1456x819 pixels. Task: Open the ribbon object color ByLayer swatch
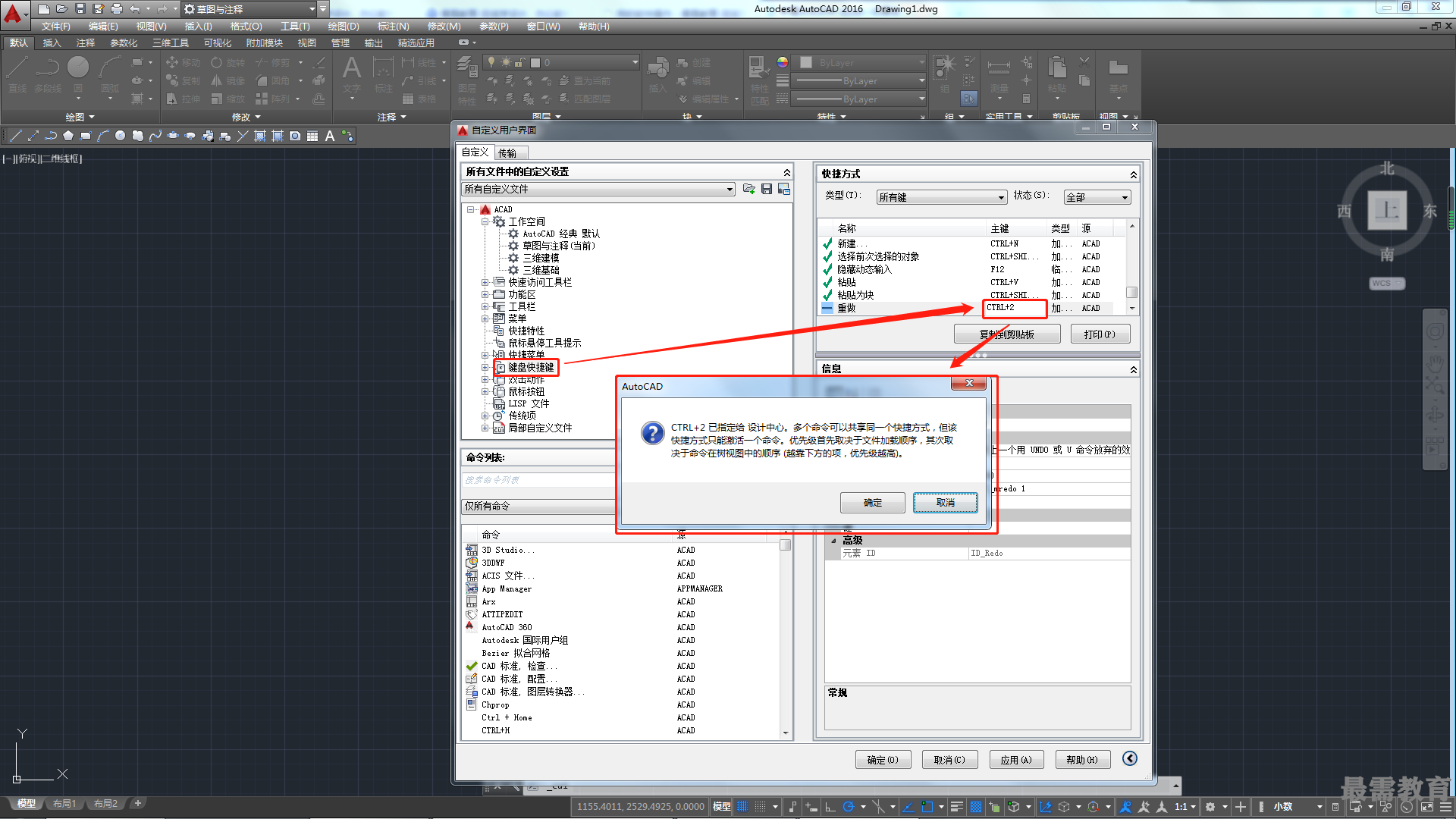pyautogui.click(x=806, y=63)
